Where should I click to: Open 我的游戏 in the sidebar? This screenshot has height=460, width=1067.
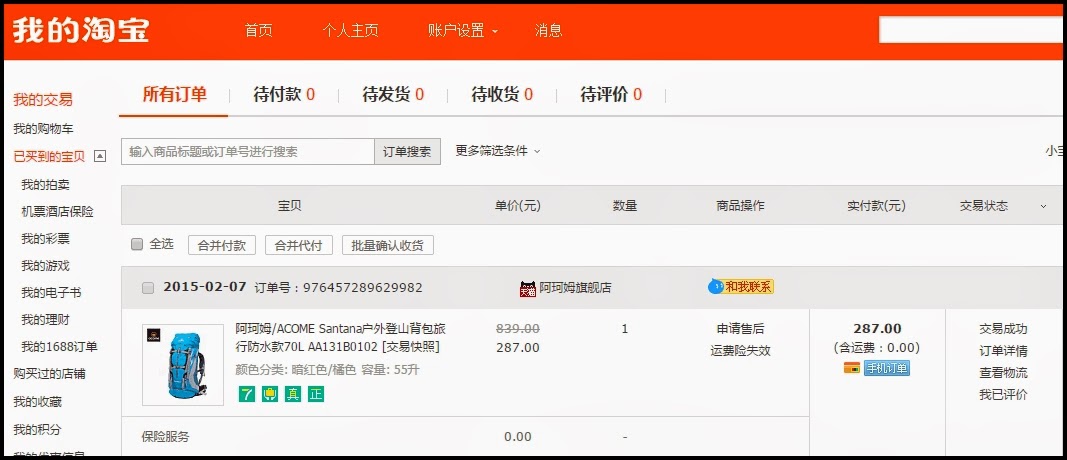46,265
